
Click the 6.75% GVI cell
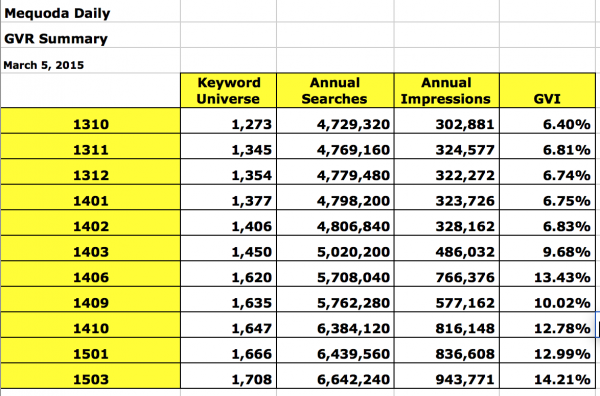[548, 197]
